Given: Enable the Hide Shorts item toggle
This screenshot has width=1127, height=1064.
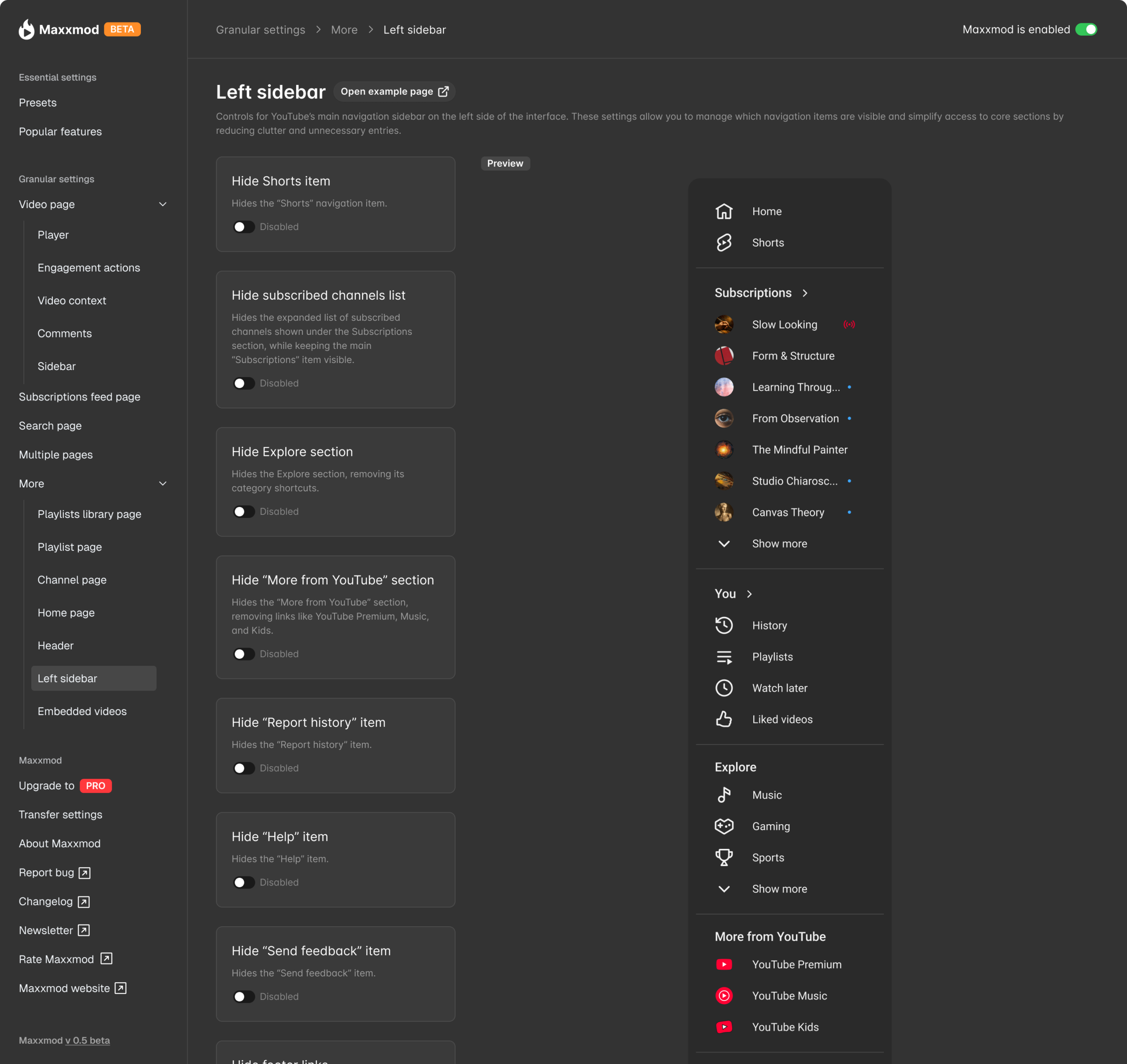Looking at the screenshot, I should [x=243, y=226].
